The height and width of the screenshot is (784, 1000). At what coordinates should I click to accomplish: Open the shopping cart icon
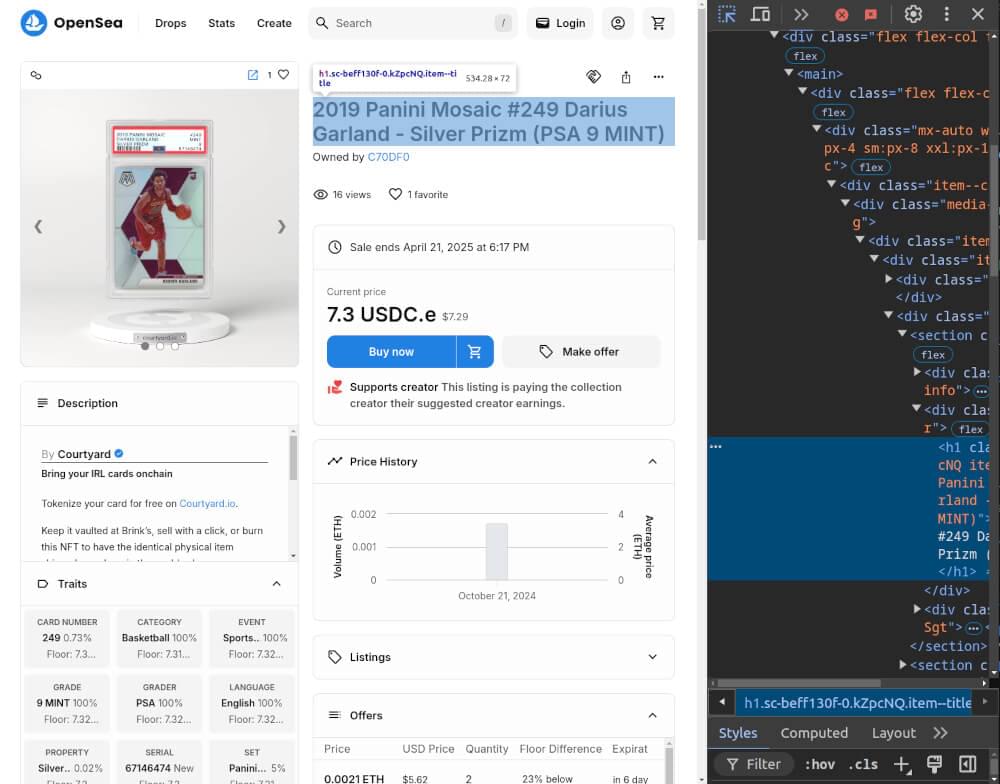point(658,22)
